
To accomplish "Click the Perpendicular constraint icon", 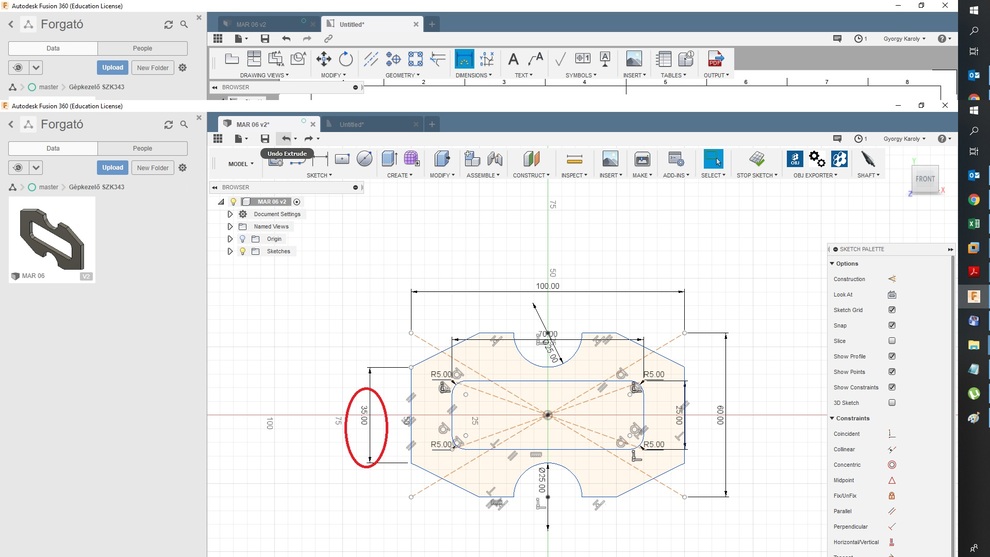I will (x=892, y=527).
